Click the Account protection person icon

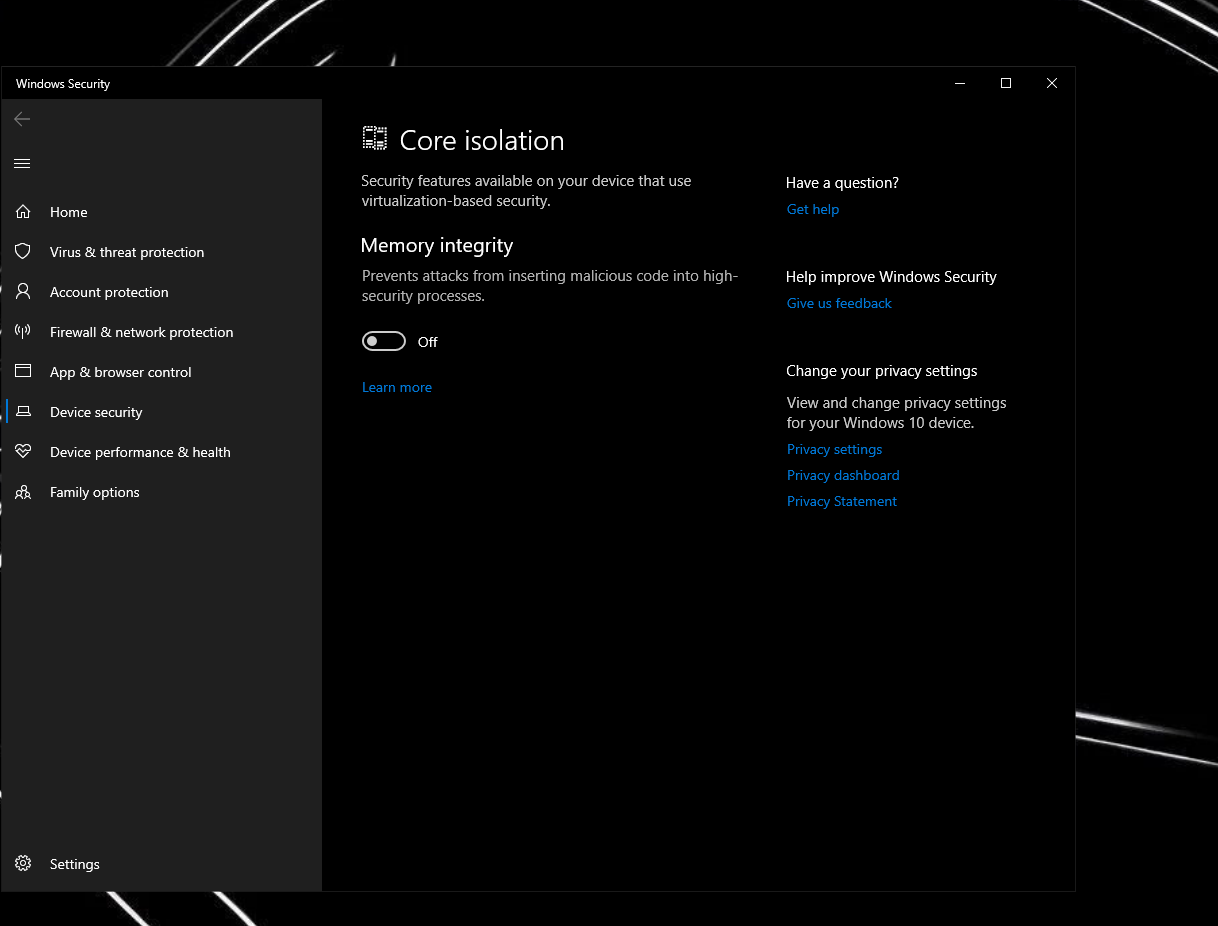pyautogui.click(x=23, y=292)
